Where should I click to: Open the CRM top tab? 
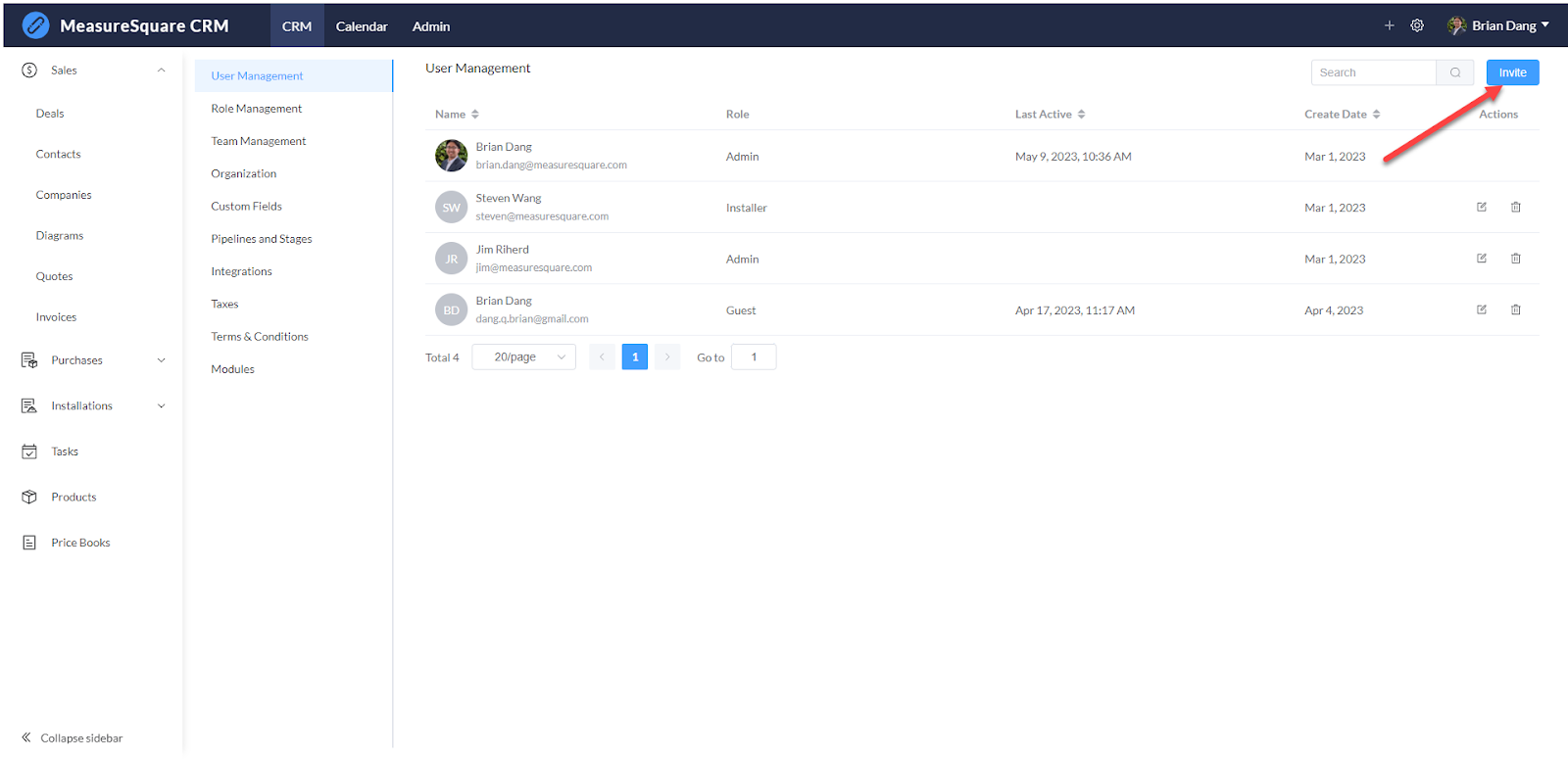pos(297,26)
